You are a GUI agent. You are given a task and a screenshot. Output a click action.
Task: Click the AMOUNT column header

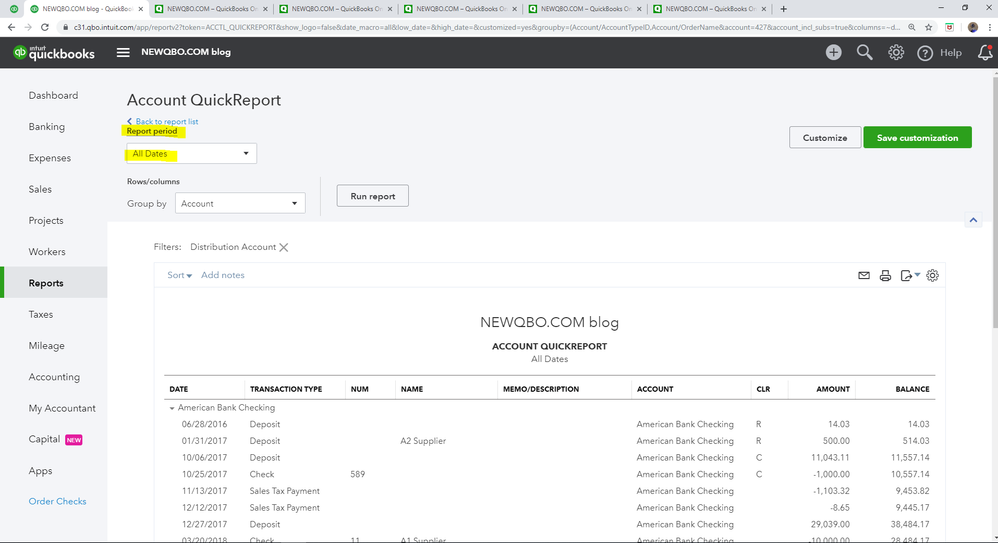(833, 389)
